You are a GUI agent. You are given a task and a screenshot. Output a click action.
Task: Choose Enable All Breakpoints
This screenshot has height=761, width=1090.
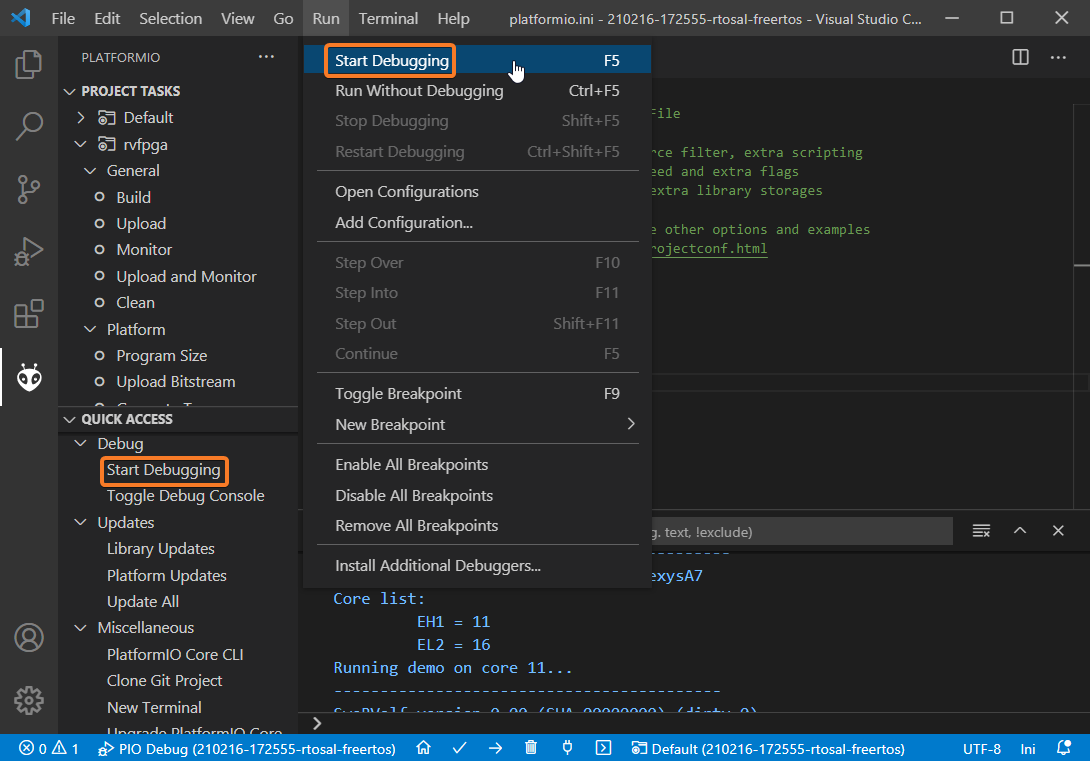(x=477, y=465)
